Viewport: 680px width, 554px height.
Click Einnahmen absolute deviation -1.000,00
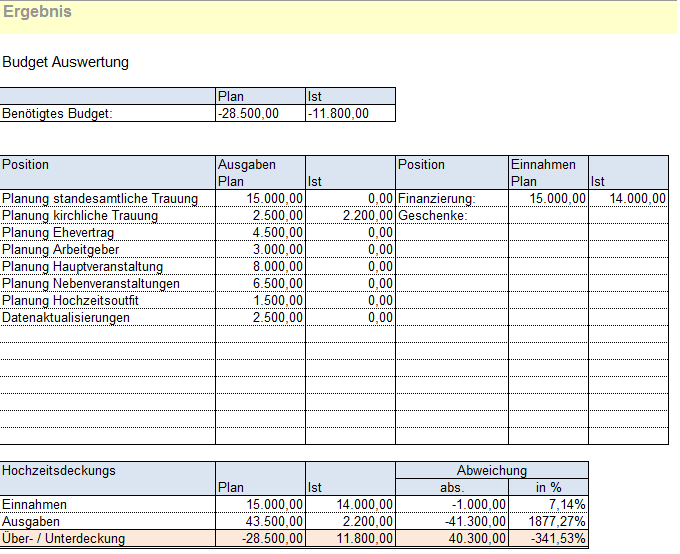451,505
